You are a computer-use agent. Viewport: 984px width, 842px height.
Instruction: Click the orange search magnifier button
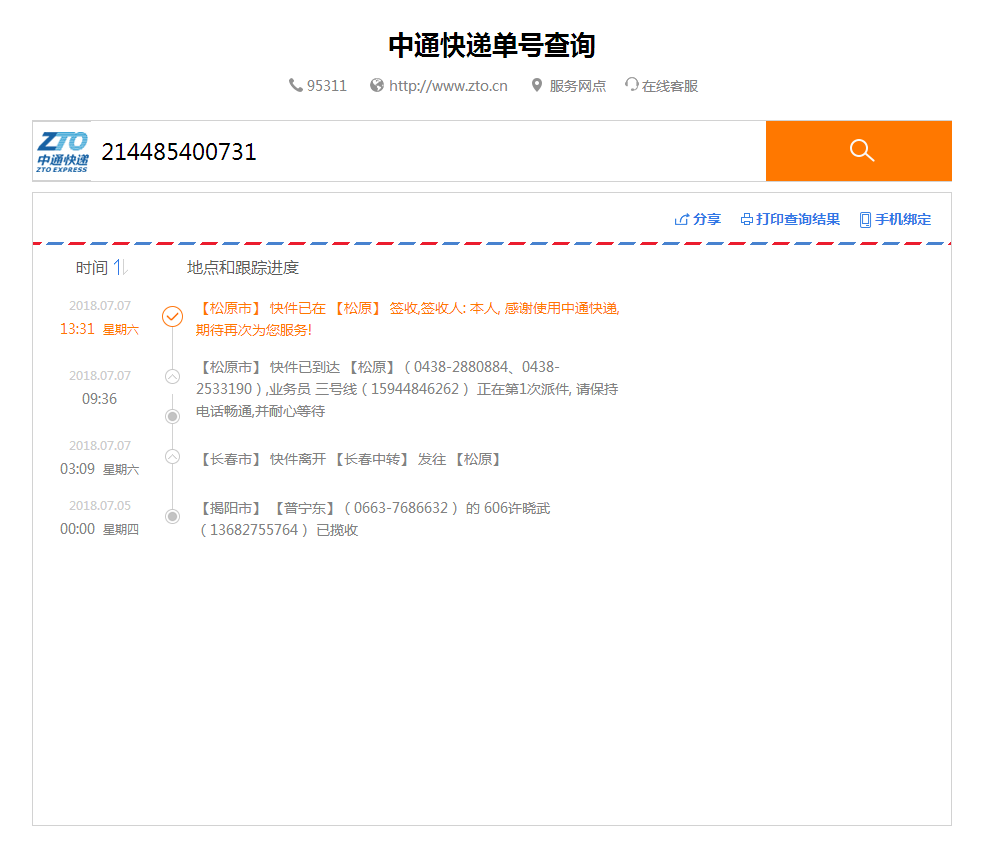[x=858, y=151]
